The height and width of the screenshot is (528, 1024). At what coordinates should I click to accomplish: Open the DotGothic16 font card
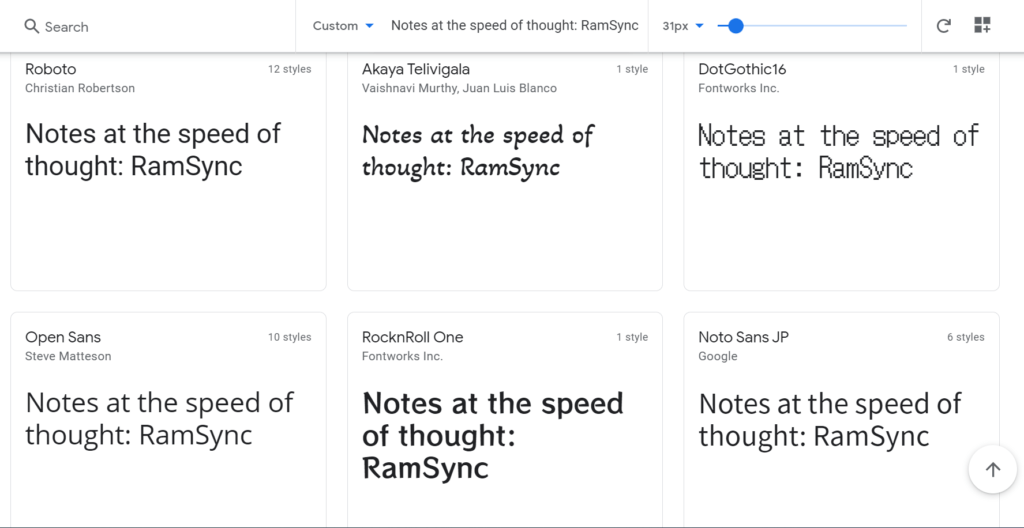pyautogui.click(x=841, y=171)
